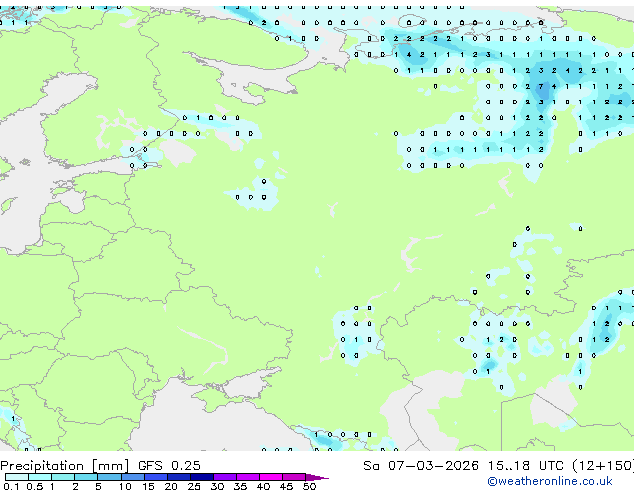Click the legend label "20"
The image size is (634, 490).
click(171, 486)
